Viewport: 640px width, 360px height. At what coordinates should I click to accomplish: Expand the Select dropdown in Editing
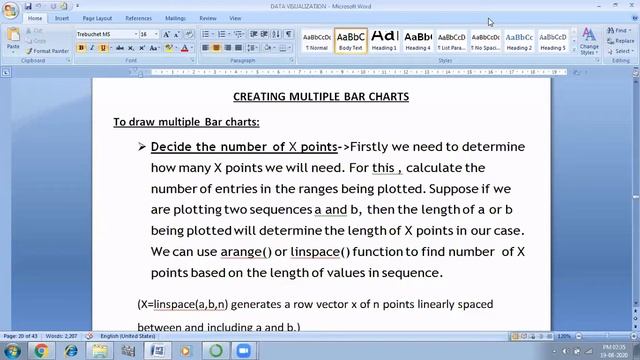click(620, 51)
